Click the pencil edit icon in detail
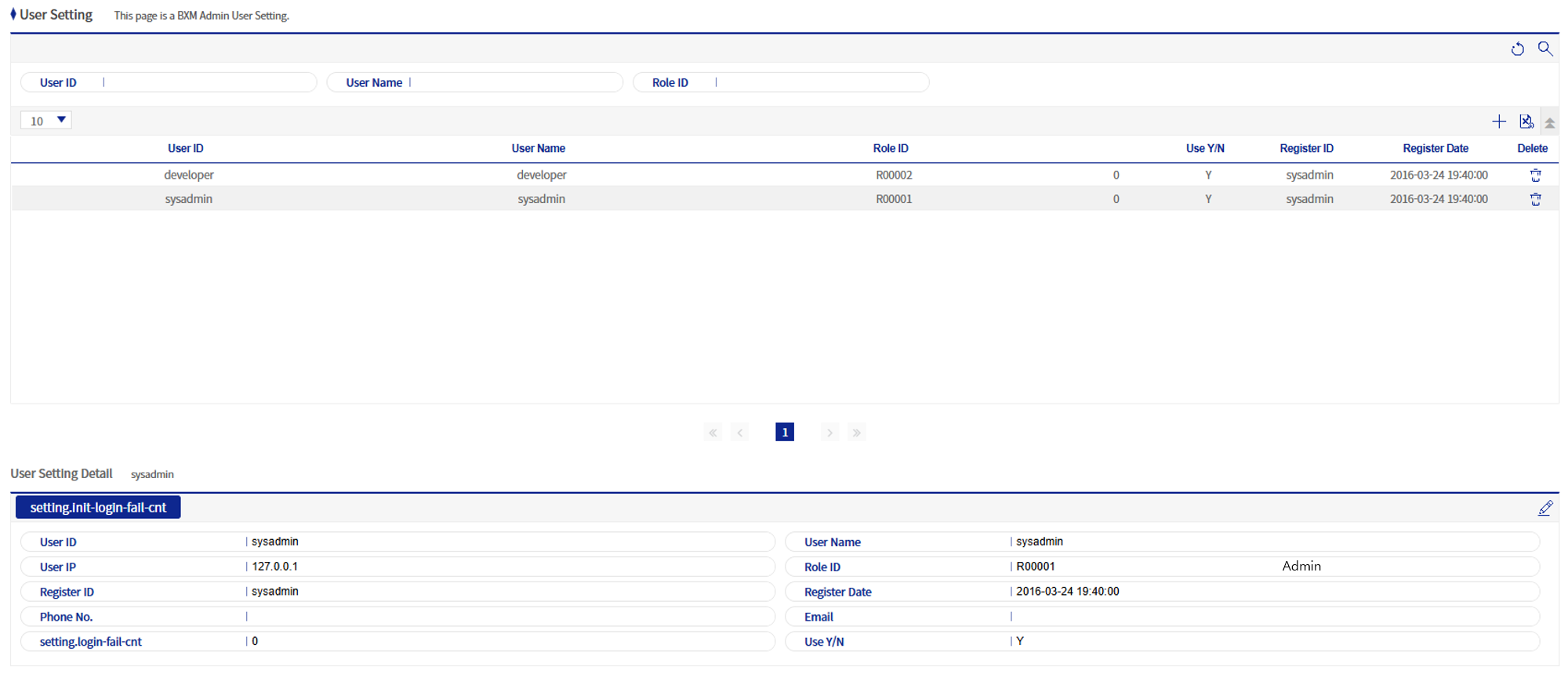This screenshot has height=681, width=1568. [x=1544, y=508]
